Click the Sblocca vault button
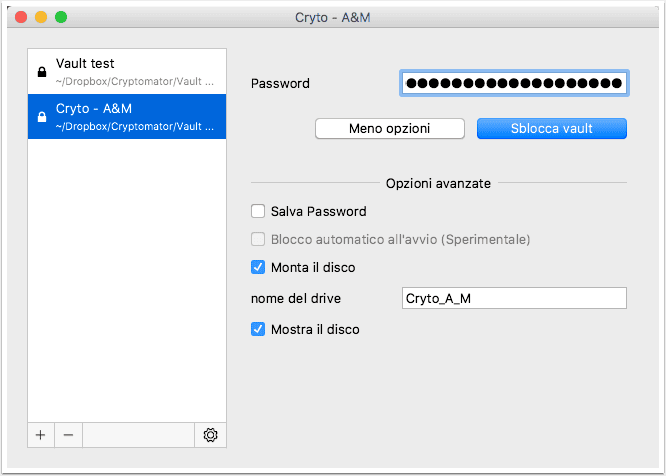This screenshot has width=666, height=476. click(551, 128)
